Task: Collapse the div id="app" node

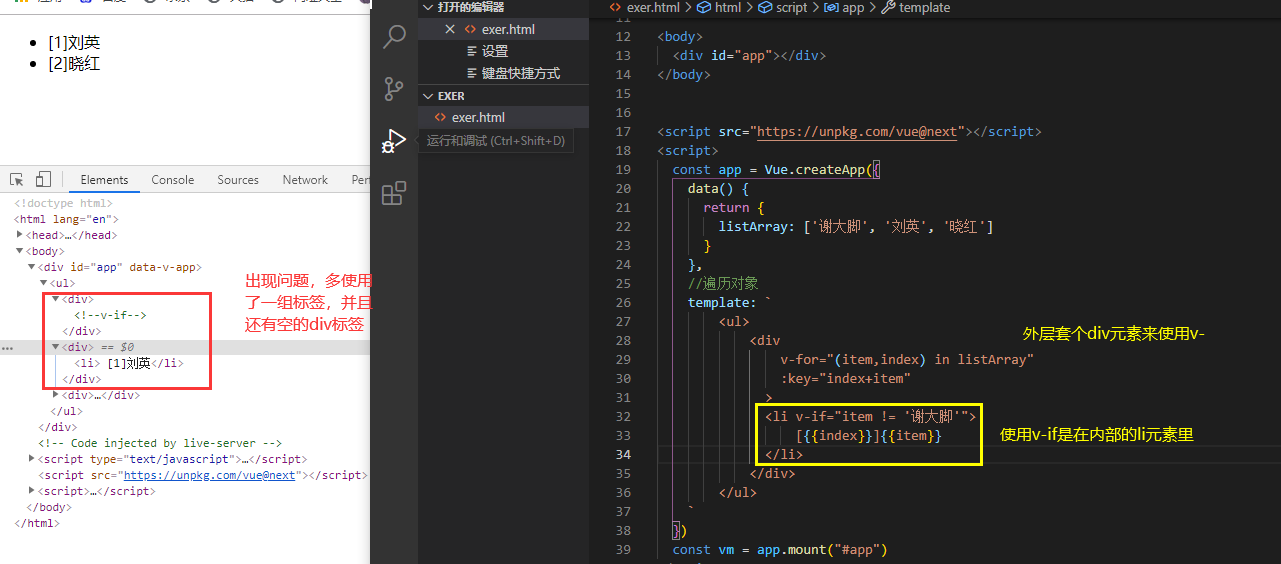Action: [32, 267]
